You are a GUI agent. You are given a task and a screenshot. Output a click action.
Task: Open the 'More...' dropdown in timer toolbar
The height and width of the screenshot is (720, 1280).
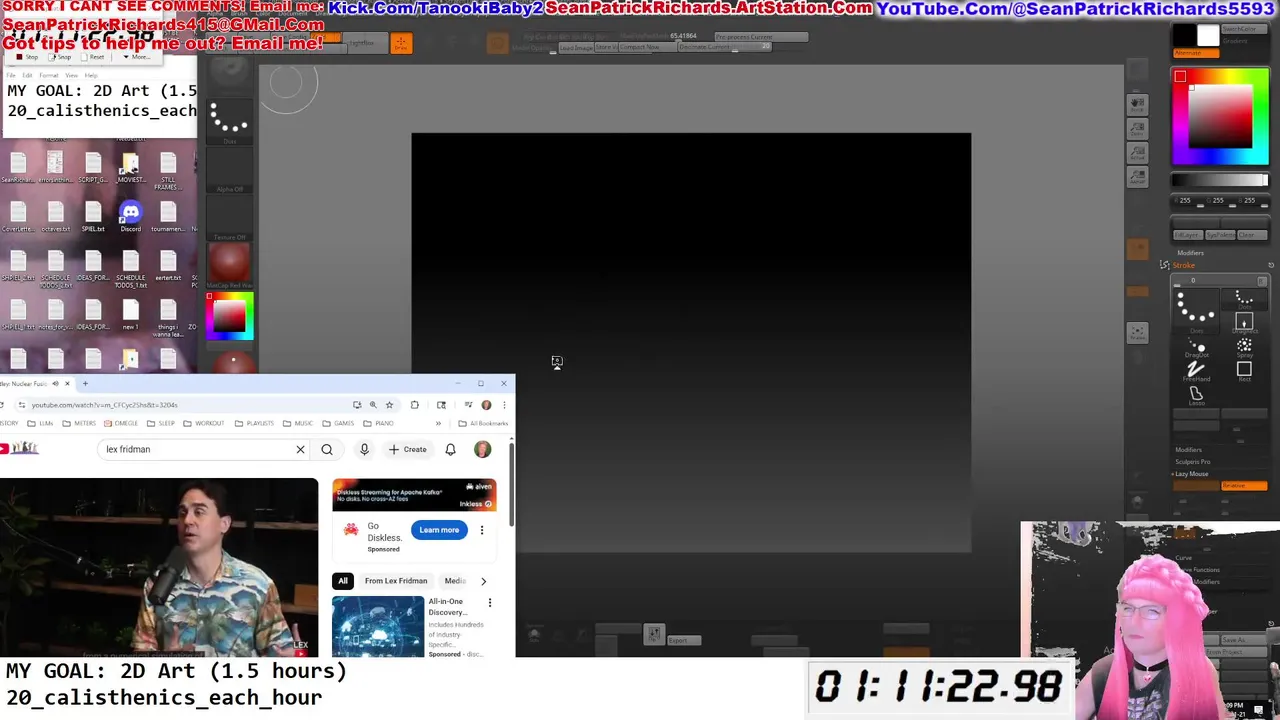pos(137,57)
